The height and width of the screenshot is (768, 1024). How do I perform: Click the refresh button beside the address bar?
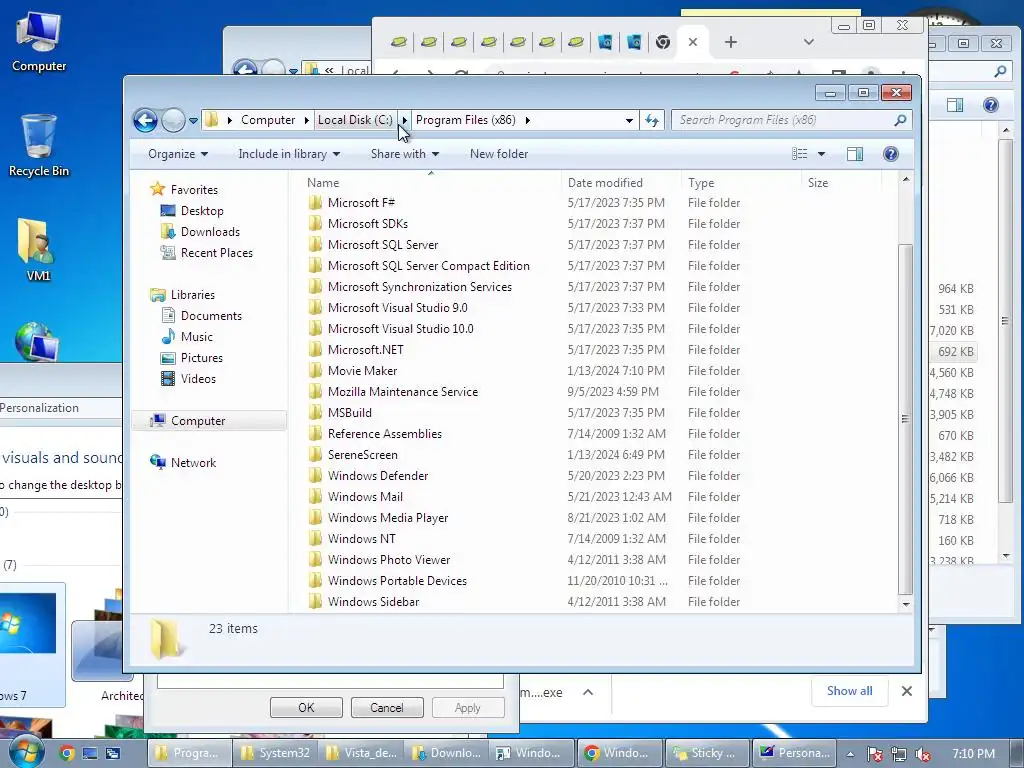click(x=652, y=120)
